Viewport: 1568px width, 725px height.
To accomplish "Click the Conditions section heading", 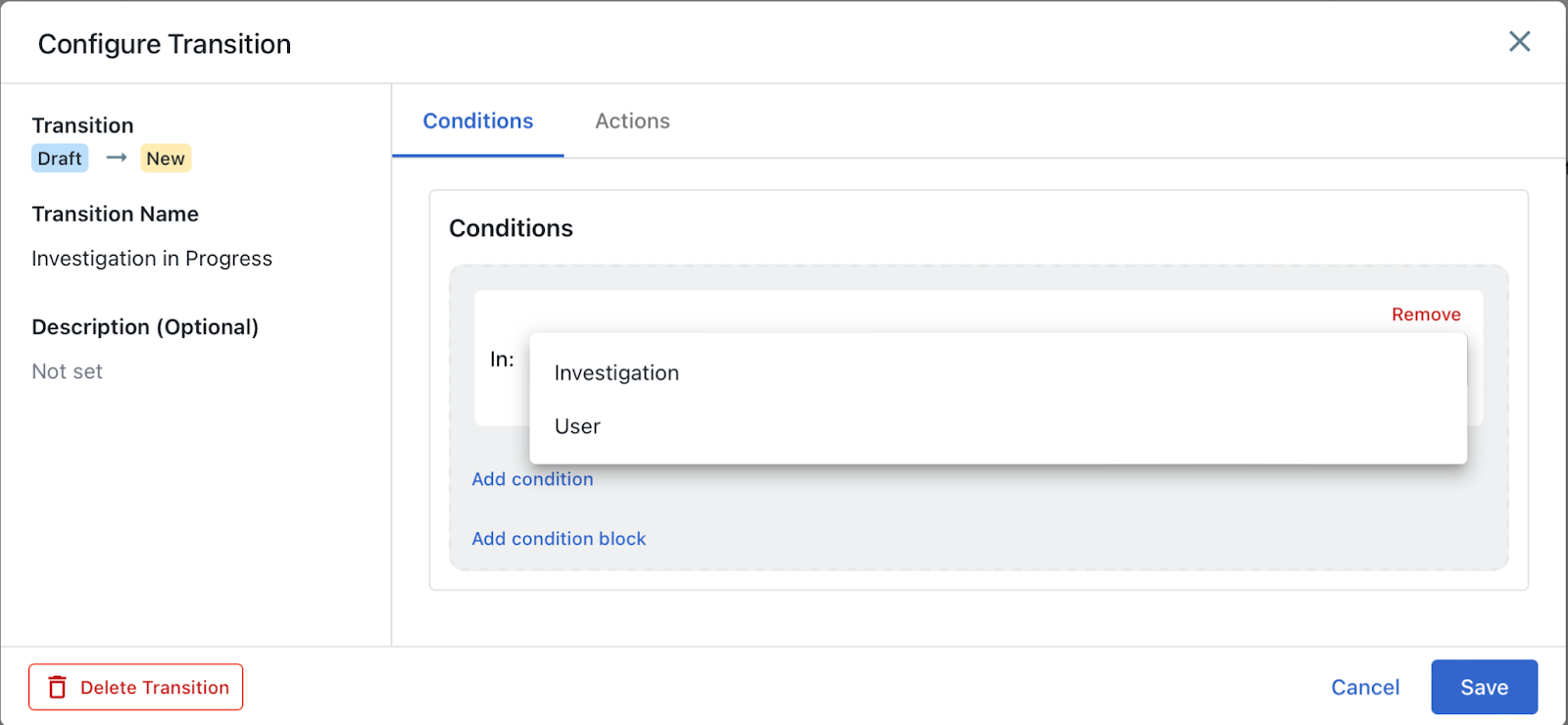I will coord(511,228).
